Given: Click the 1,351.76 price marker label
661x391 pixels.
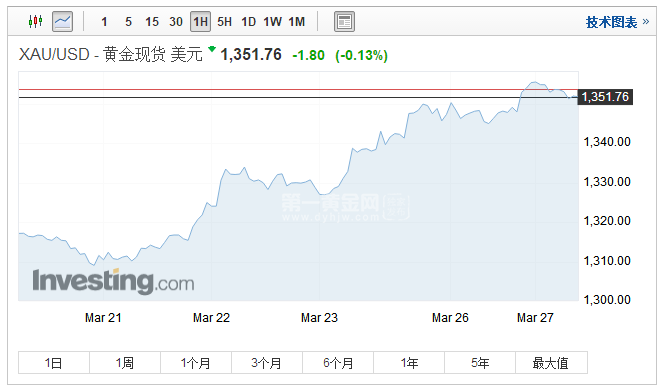Looking at the screenshot, I should [605, 97].
